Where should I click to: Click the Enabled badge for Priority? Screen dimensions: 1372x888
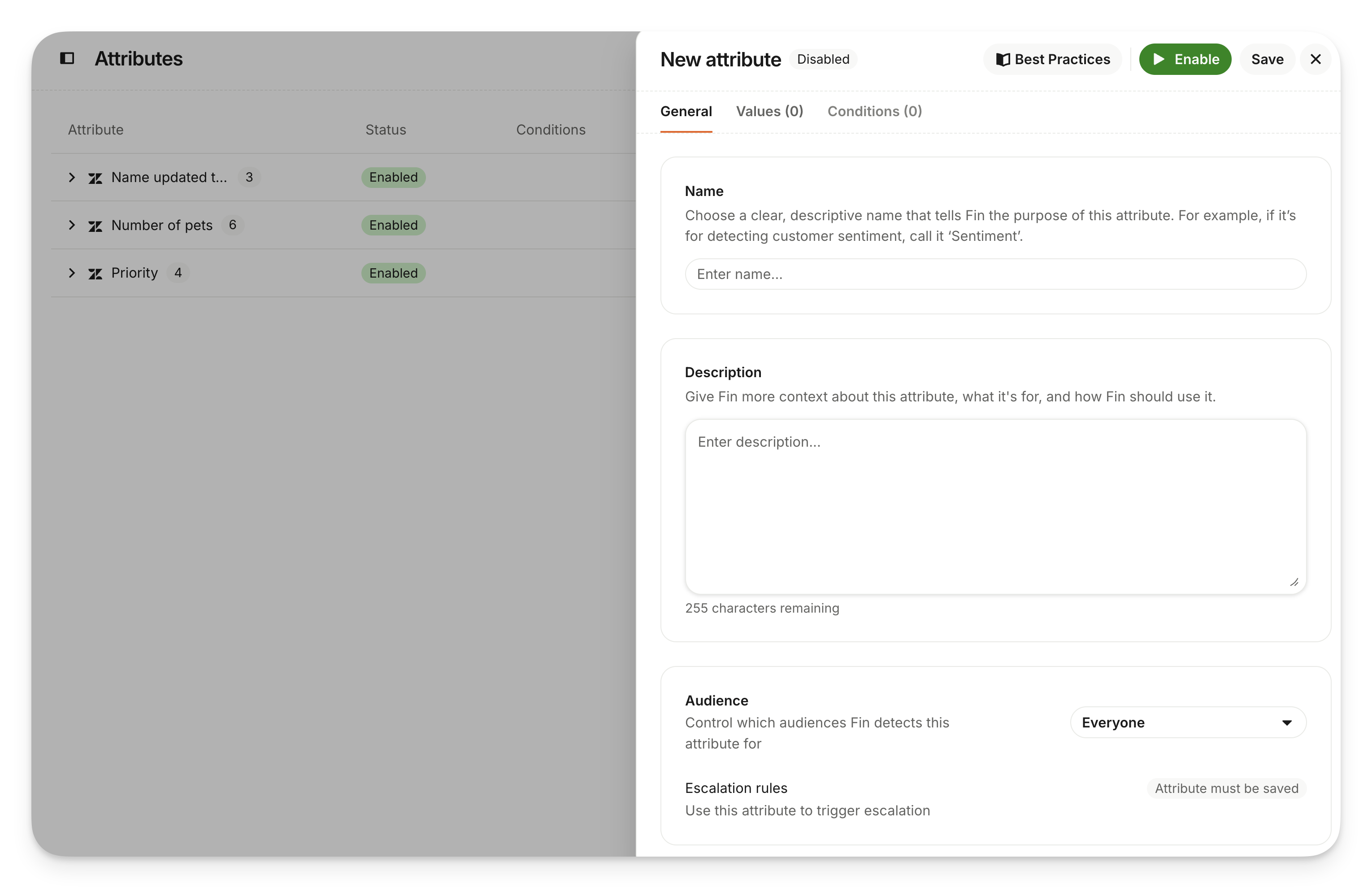click(393, 273)
